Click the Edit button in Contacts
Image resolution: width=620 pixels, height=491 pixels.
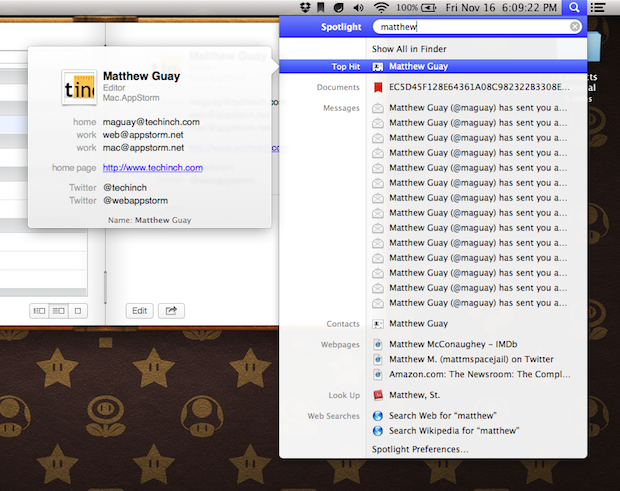coord(140,311)
